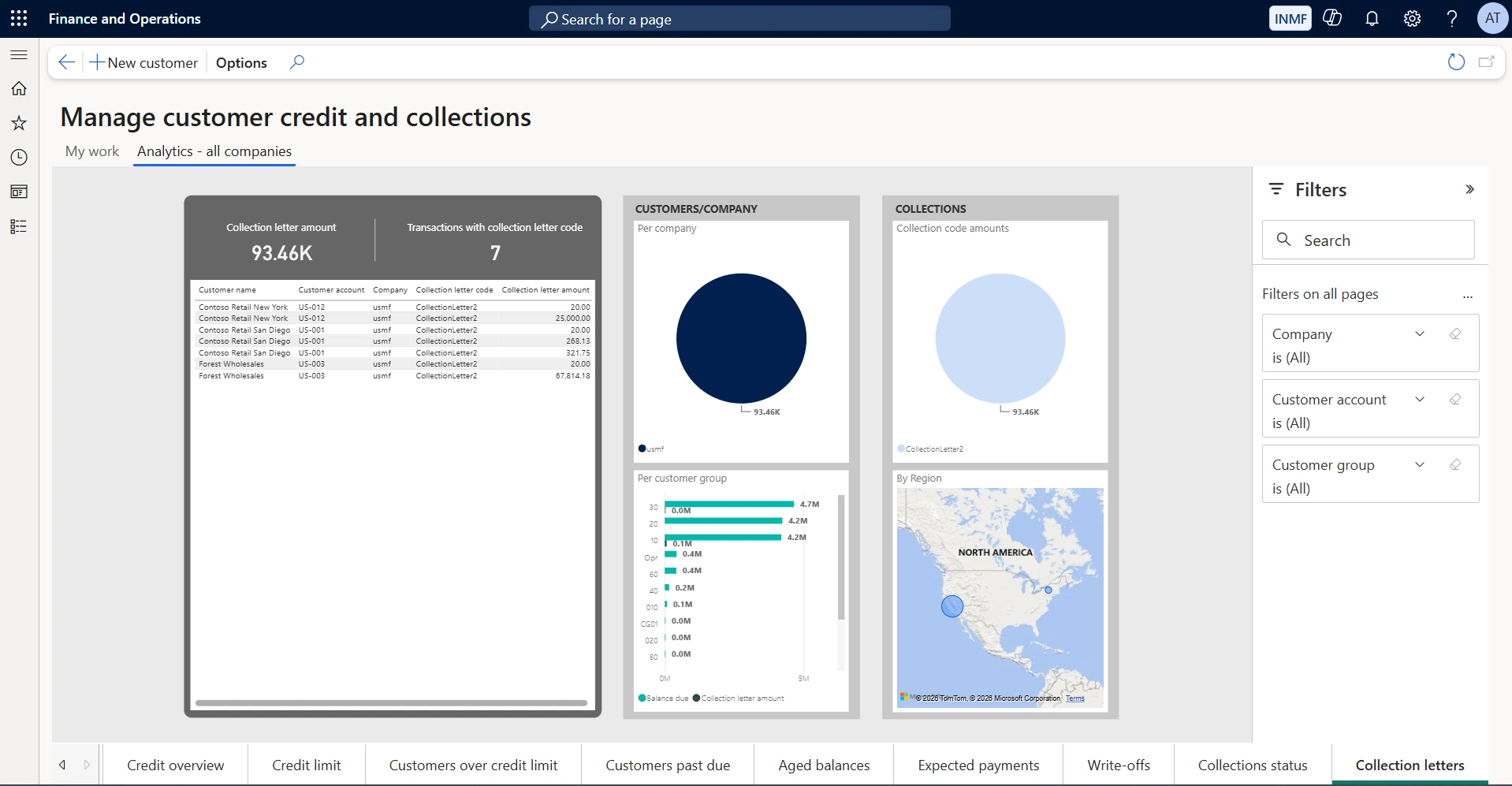Image resolution: width=1512 pixels, height=786 pixels.
Task: Open Recent clock icon in sidebar
Action: point(19,158)
